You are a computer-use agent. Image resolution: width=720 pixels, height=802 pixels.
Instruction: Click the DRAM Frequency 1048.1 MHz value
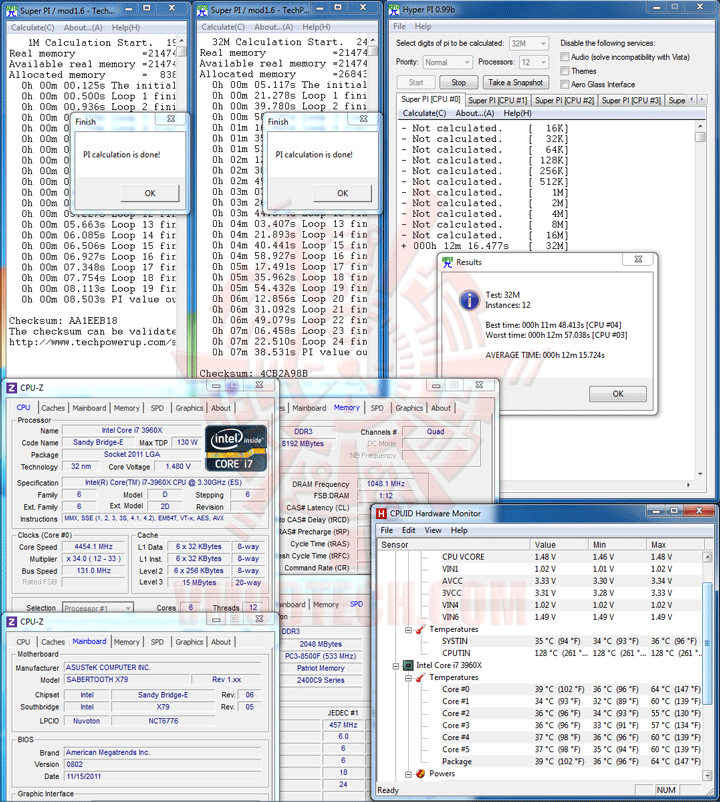click(386, 484)
